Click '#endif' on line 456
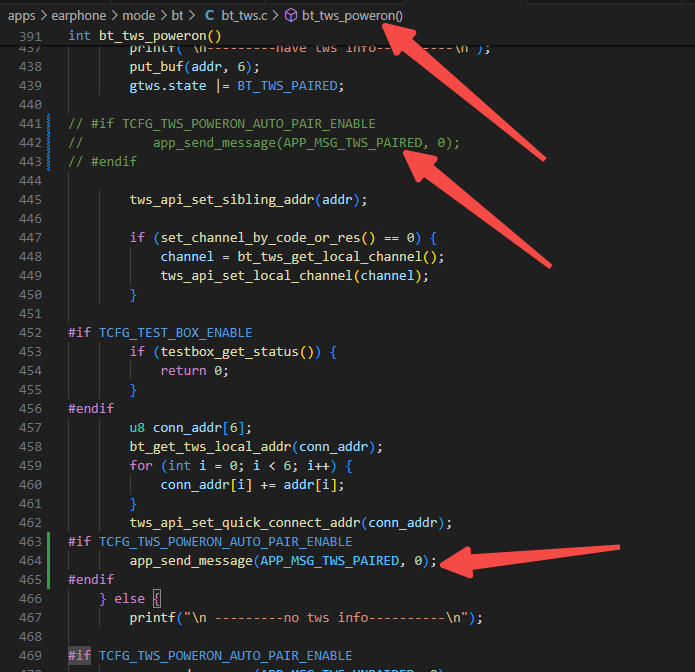Image resolution: width=695 pixels, height=672 pixels. pos(91,408)
